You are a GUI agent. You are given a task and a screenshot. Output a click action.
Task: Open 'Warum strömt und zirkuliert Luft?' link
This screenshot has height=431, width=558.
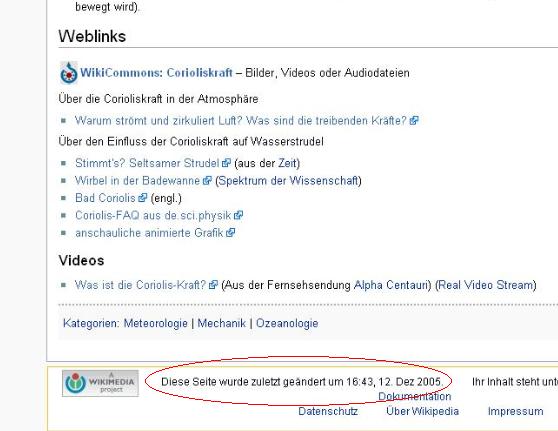[241, 121]
